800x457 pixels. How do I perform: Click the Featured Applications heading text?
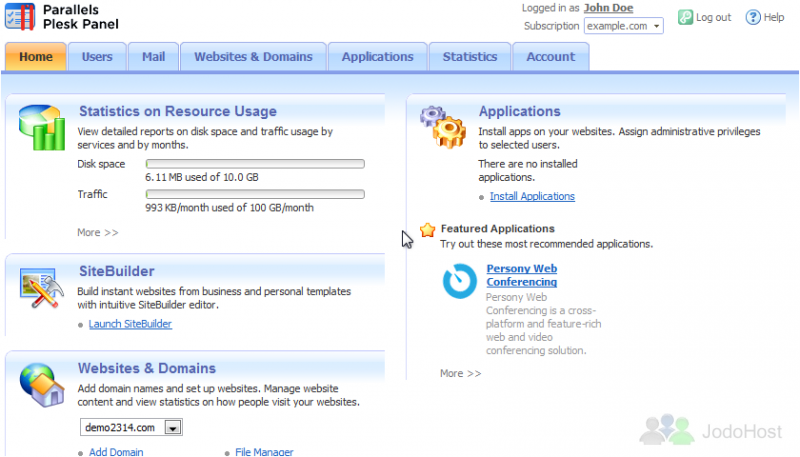click(497, 228)
